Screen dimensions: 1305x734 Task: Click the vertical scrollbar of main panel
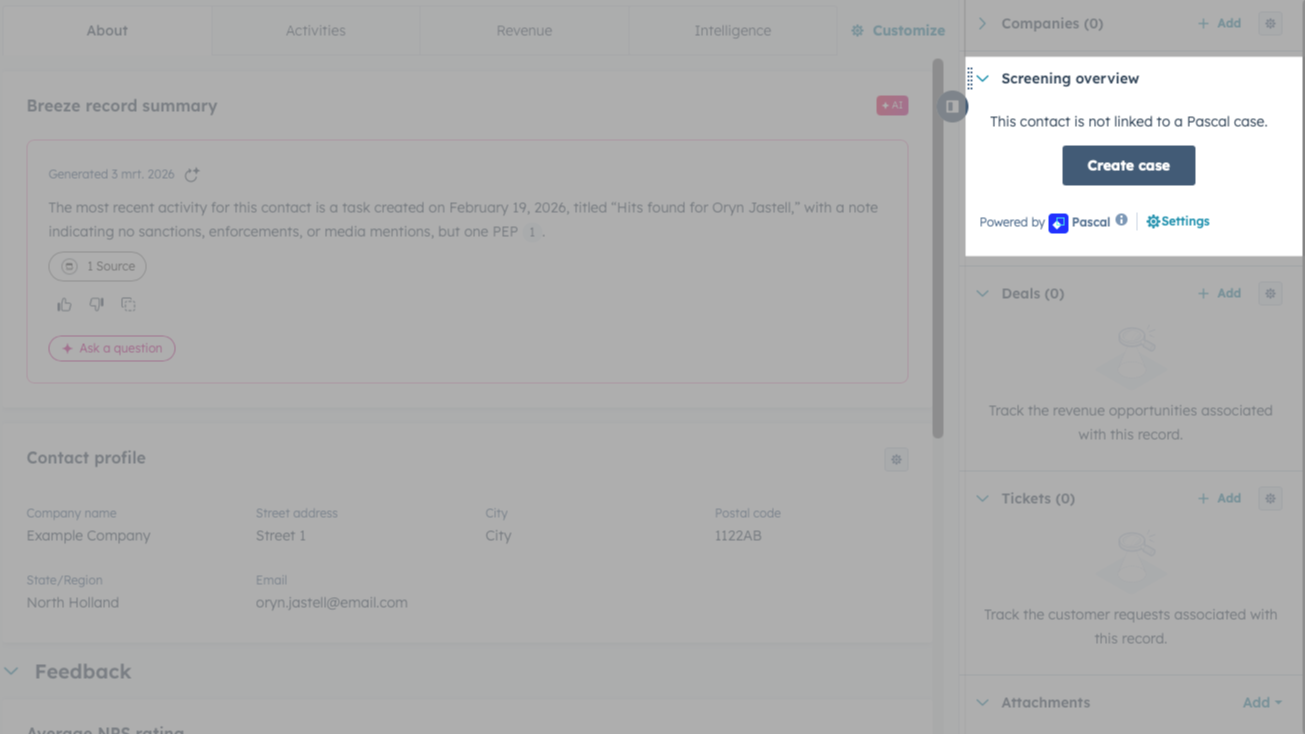[938, 250]
